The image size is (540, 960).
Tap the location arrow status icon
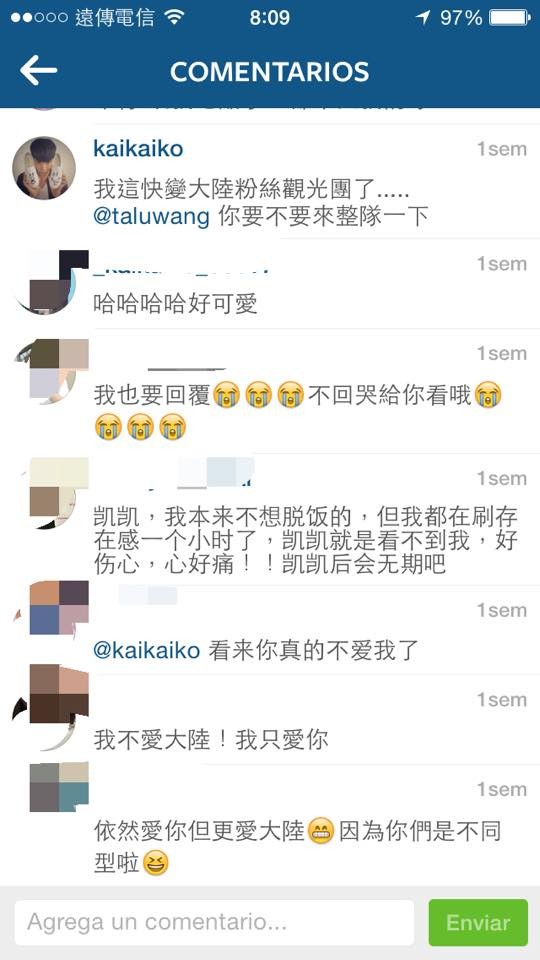click(x=422, y=17)
